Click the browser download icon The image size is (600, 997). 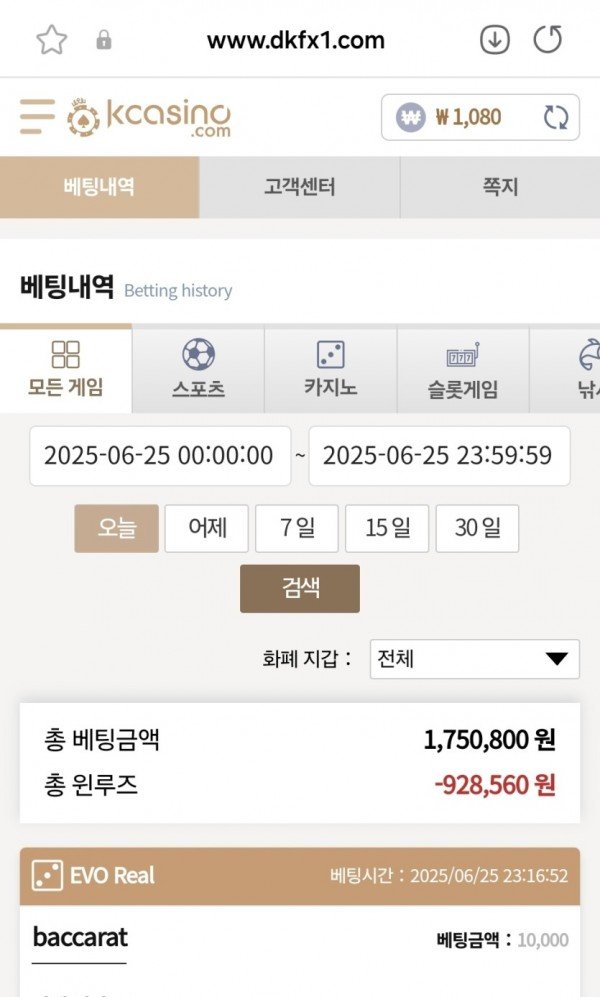pos(495,40)
